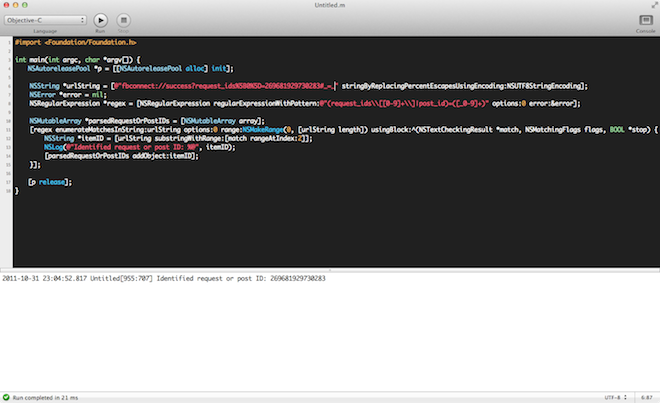Screen dimensions: 660x403
Task: Click the parsedRequestOrPostIDs array declaration
Action: (x=147, y=121)
